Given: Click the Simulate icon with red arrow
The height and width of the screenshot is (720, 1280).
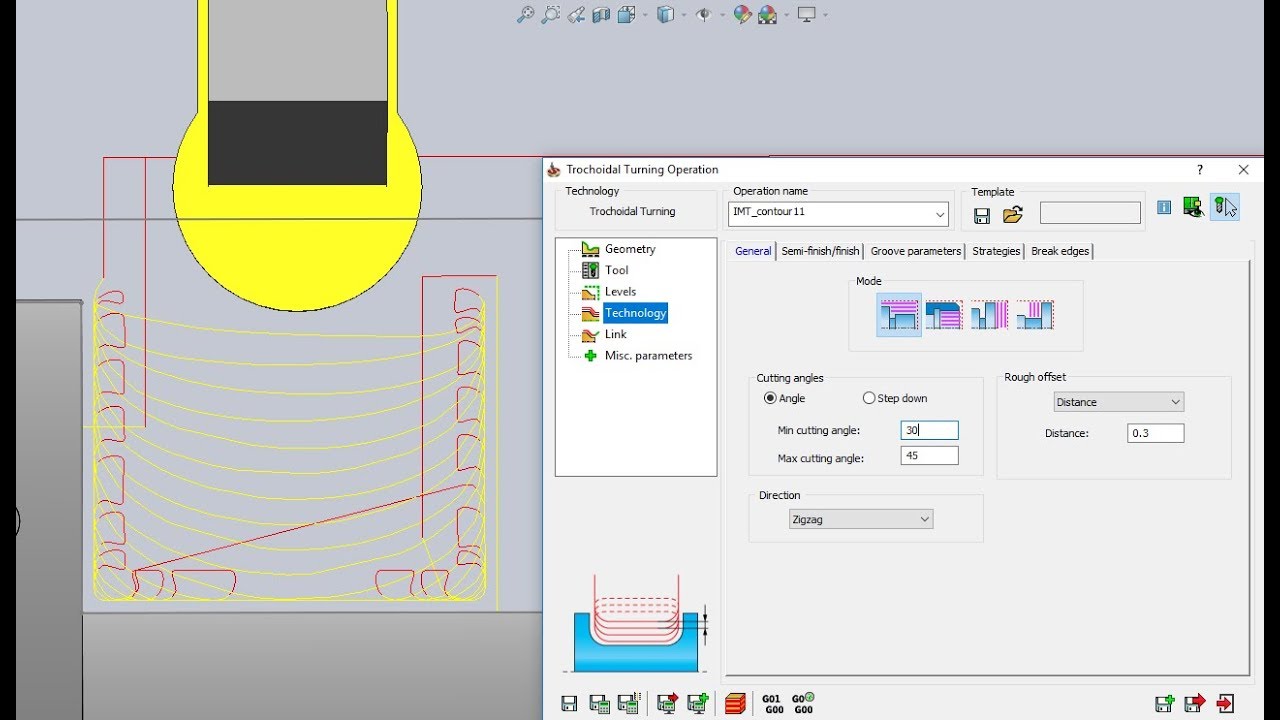Looking at the screenshot, I should click(x=667, y=704).
